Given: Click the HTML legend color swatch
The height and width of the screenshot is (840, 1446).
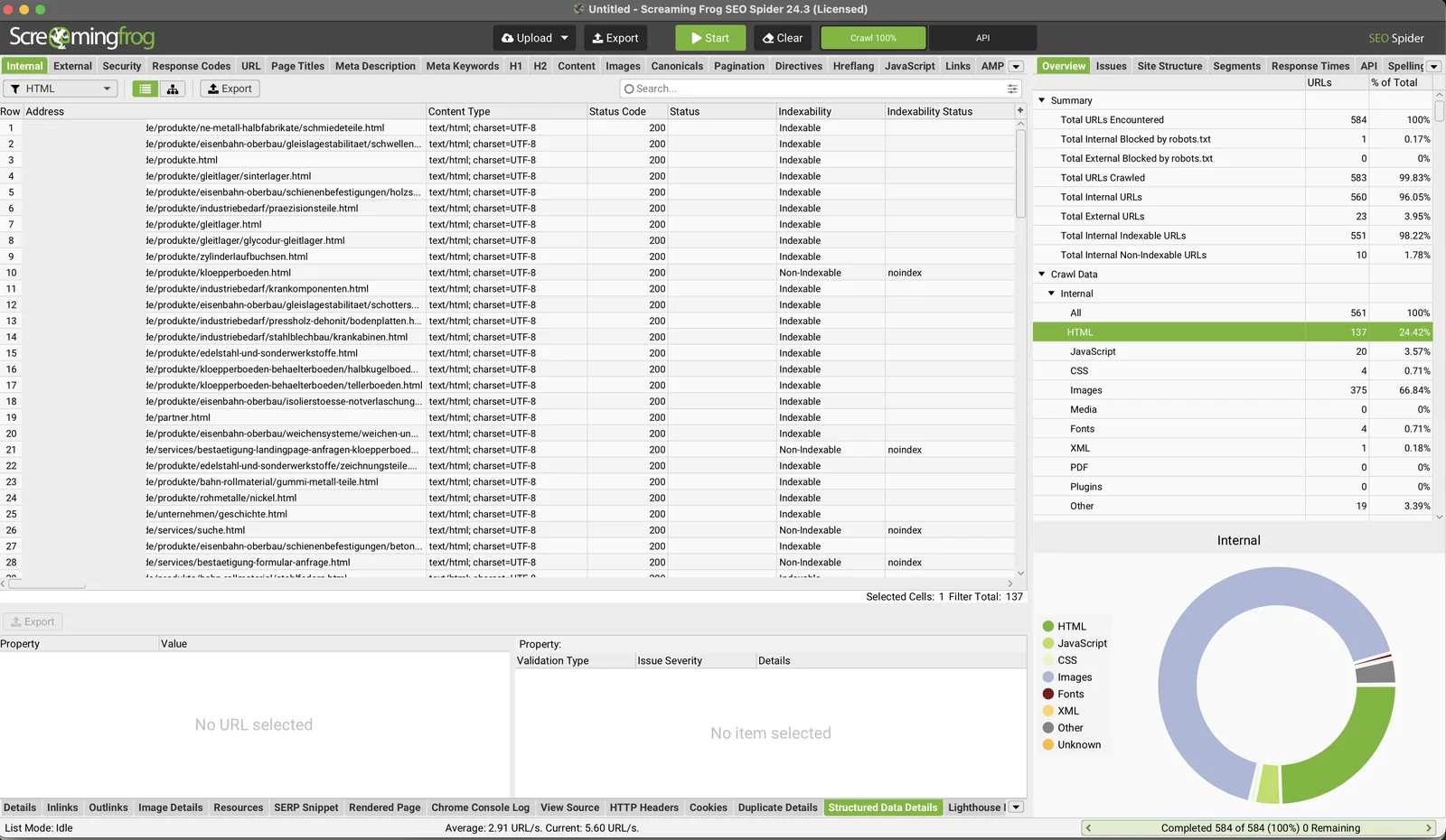Looking at the screenshot, I should (x=1048, y=626).
